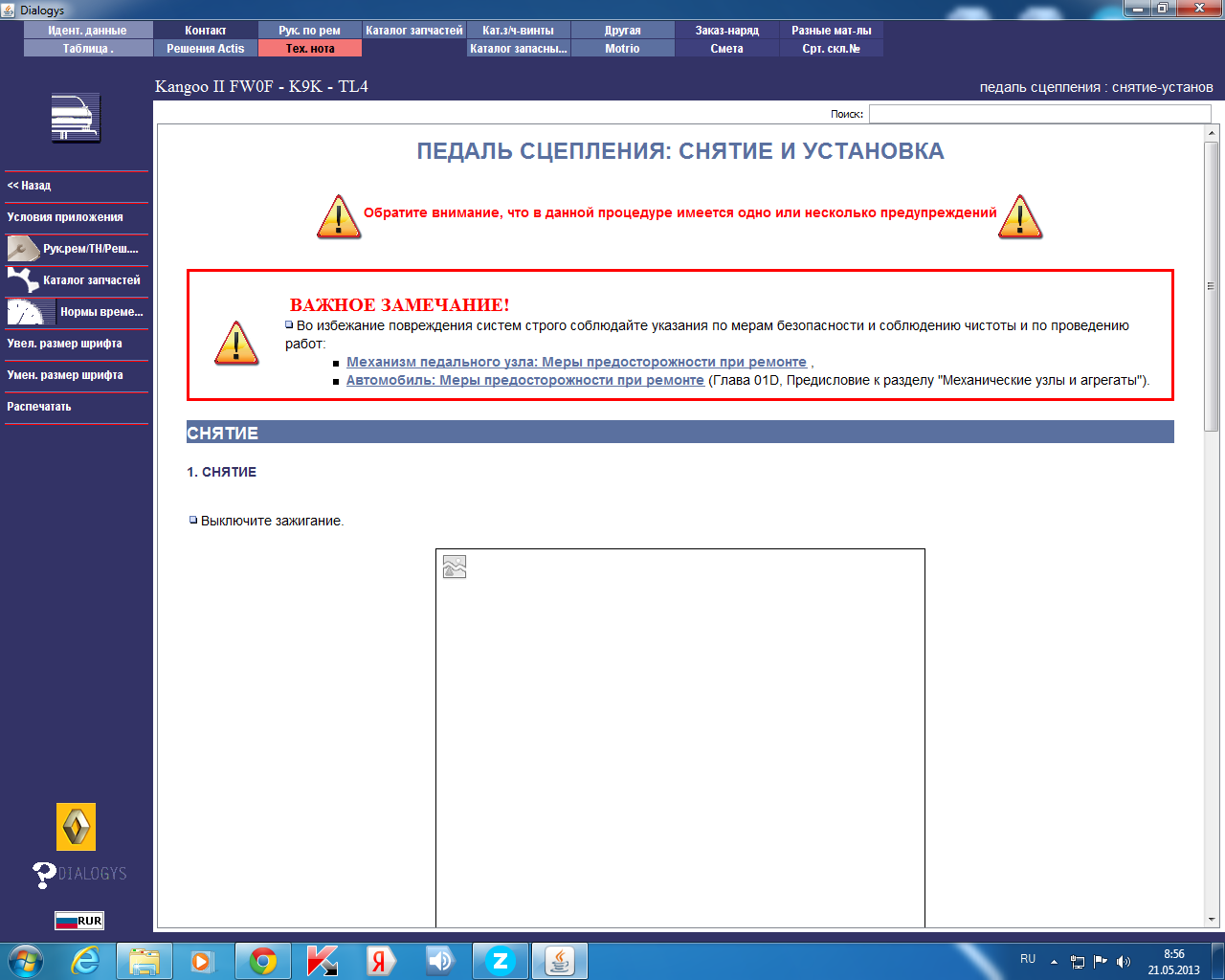Click the RU language indicator in tray
1225x980 pixels.
point(1028,959)
